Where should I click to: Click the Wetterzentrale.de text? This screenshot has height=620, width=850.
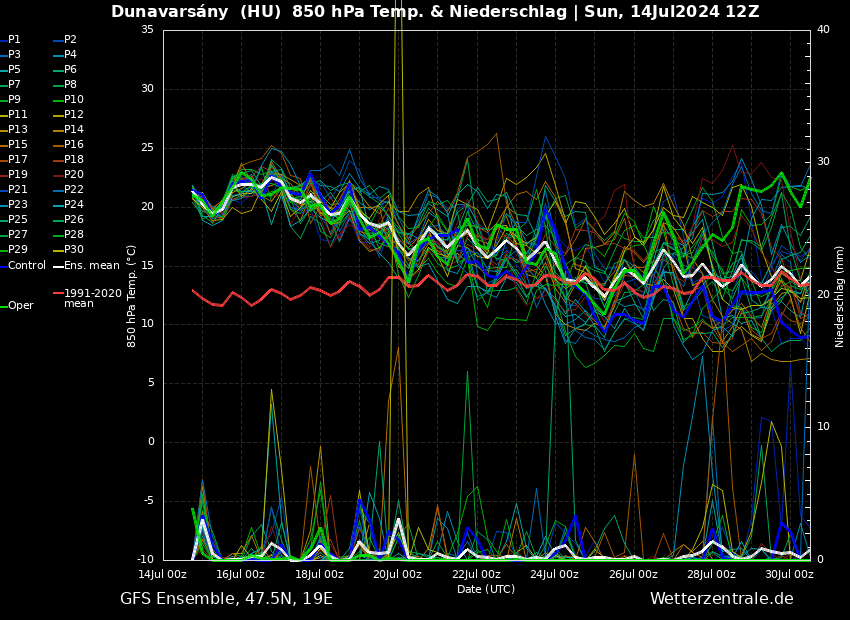(721, 599)
